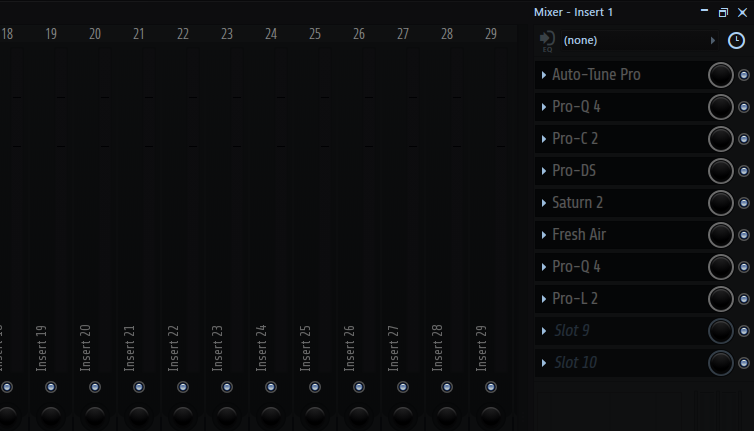Image resolution: width=754 pixels, height=431 pixels.
Task: Select the Insert 19 track label
Action: (41, 348)
